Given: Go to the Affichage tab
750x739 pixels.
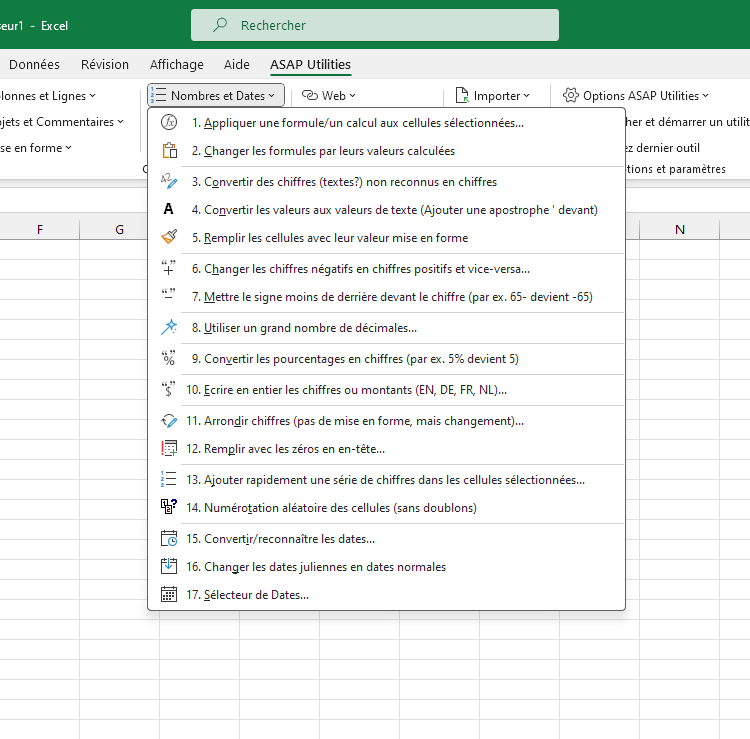Looking at the screenshot, I should [x=176, y=64].
